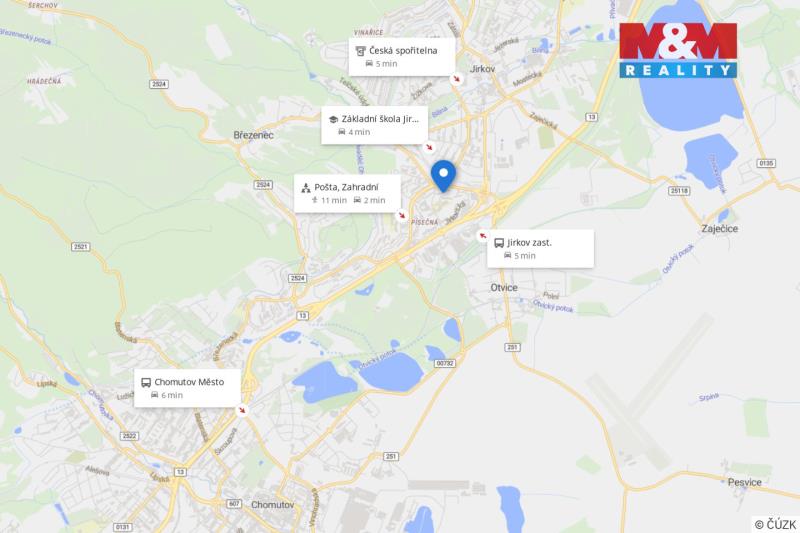The image size is (800, 533).
Task: Click the red arrow marker near Chomutov Město
Action: click(242, 410)
